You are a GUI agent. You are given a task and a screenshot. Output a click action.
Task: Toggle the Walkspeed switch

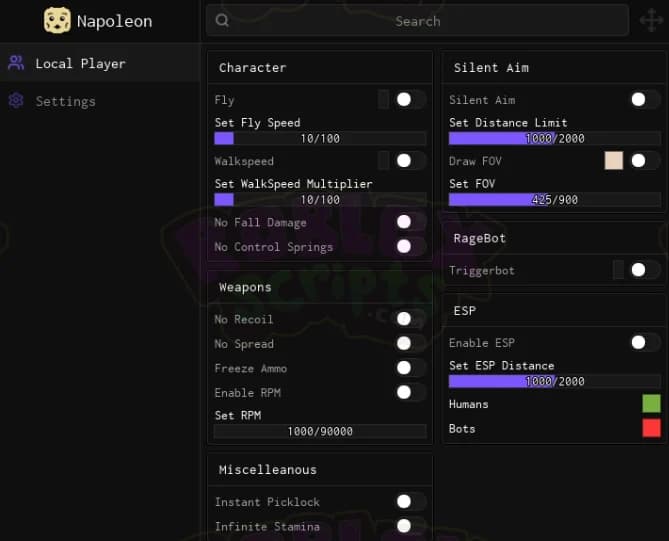(410, 161)
